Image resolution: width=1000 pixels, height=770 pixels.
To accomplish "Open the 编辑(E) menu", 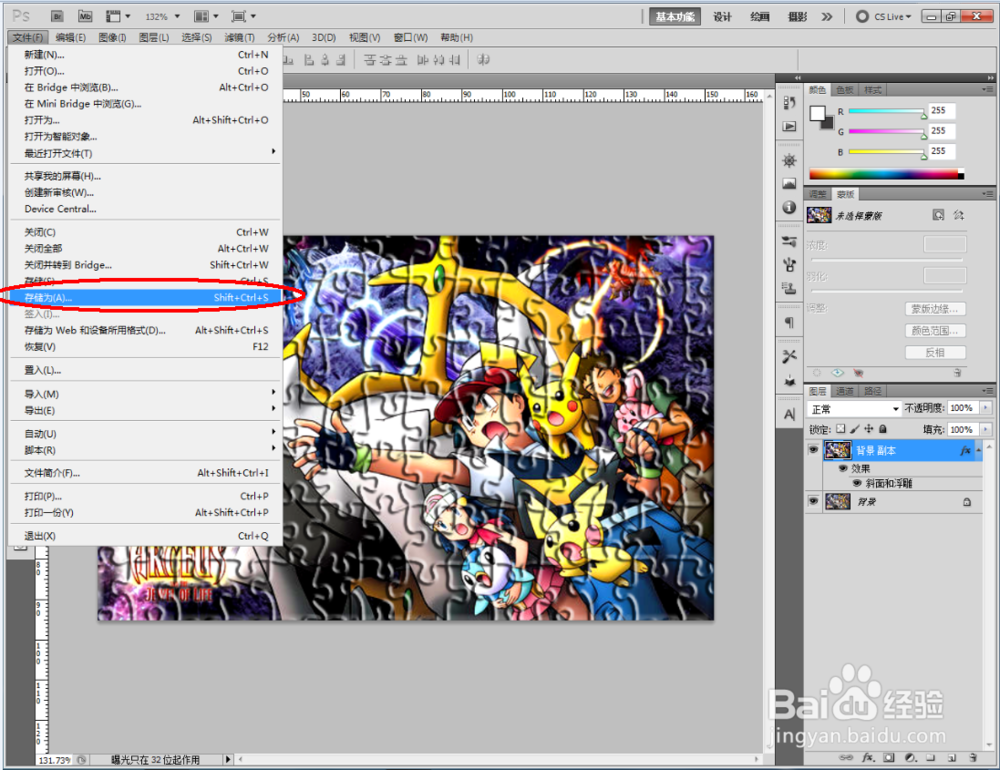I will point(71,38).
